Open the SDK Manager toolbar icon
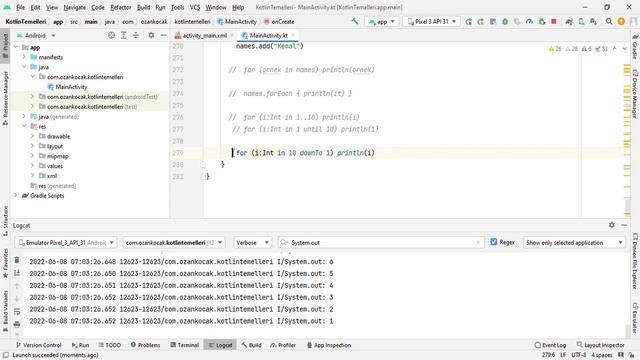640x360 pixels. click(593, 21)
